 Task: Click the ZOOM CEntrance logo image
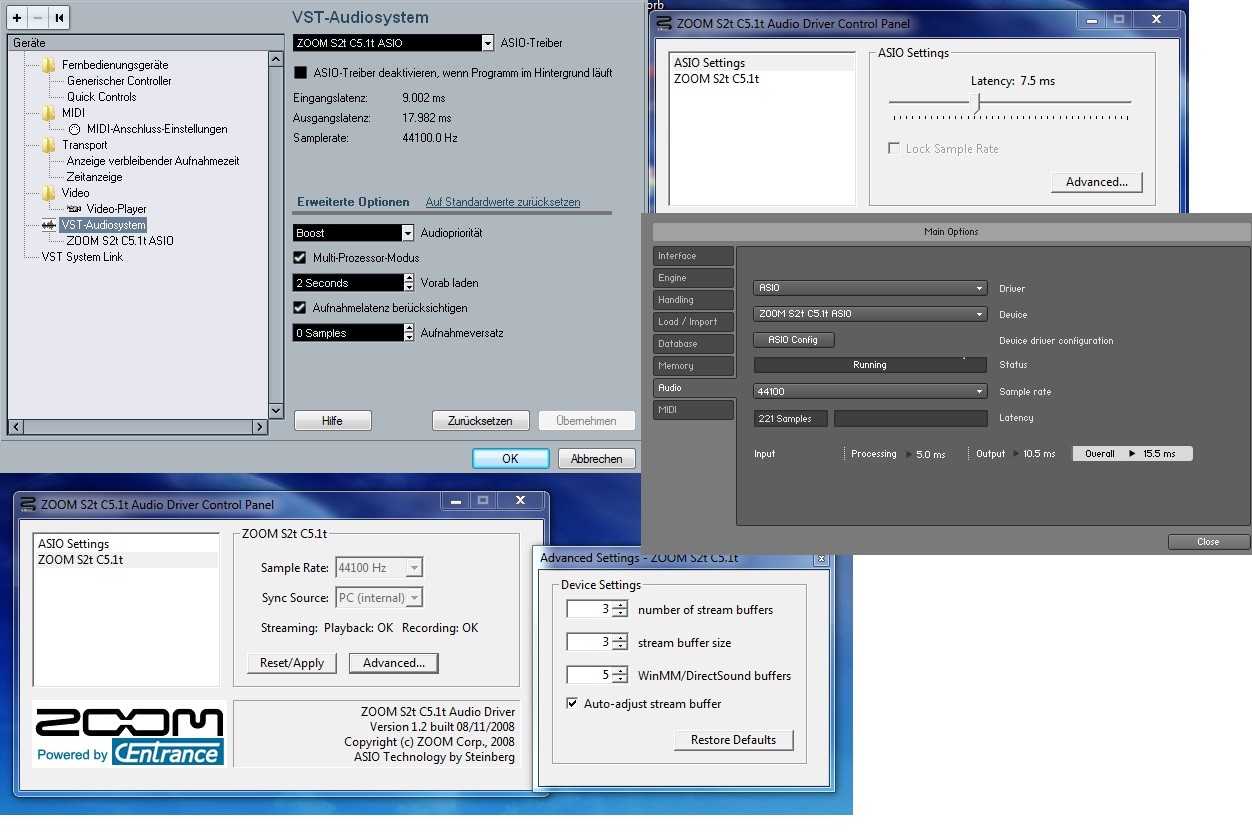[129, 737]
